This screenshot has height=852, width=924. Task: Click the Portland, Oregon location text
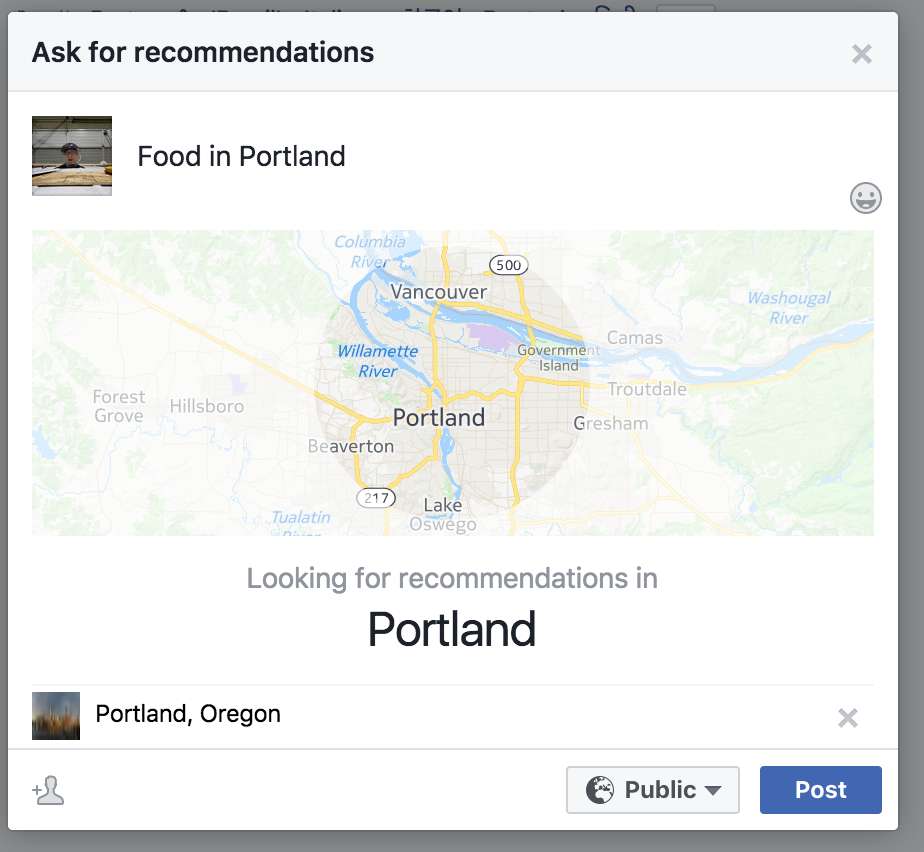tap(188, 714)
